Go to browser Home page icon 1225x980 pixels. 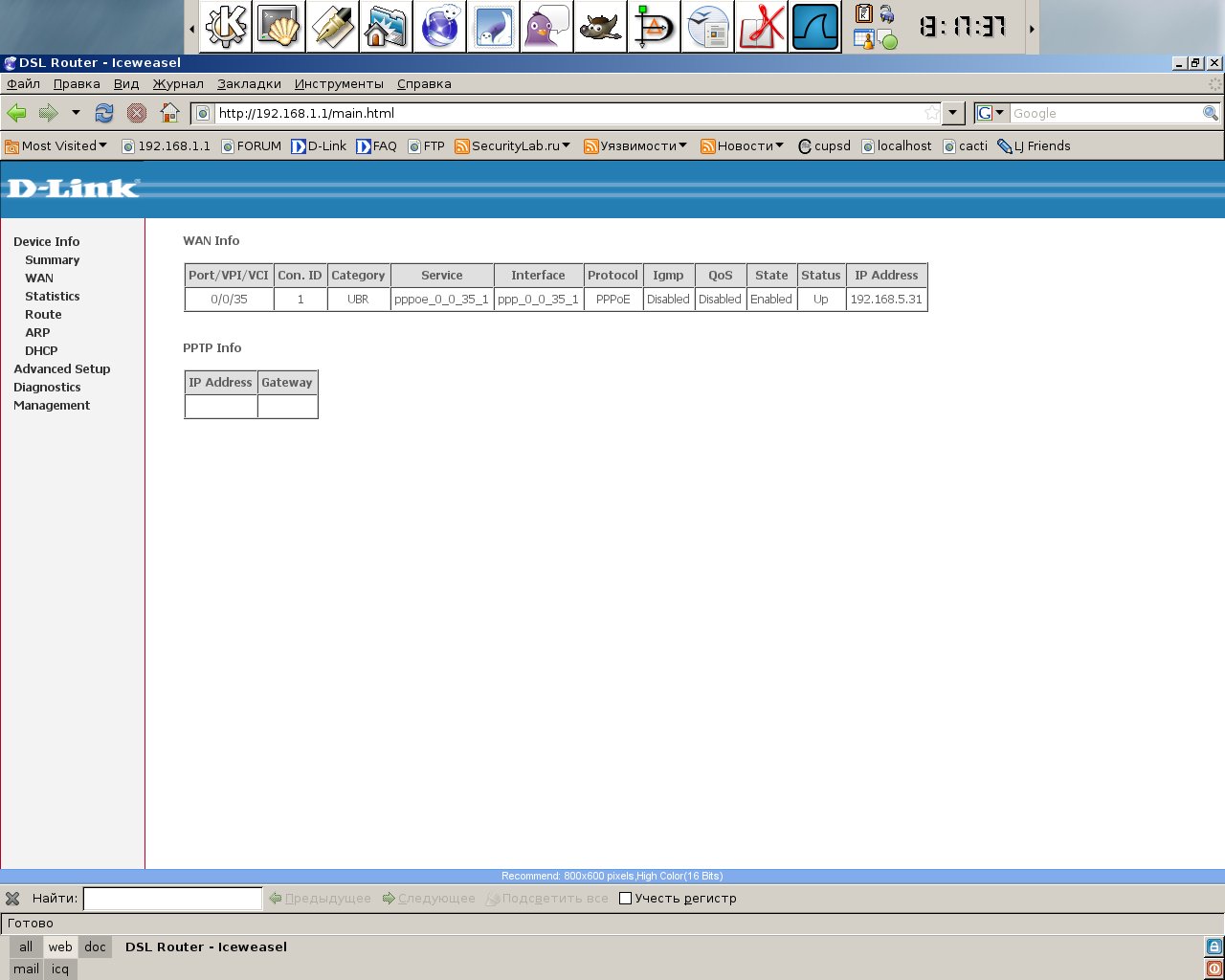click(x=169, y=113)
